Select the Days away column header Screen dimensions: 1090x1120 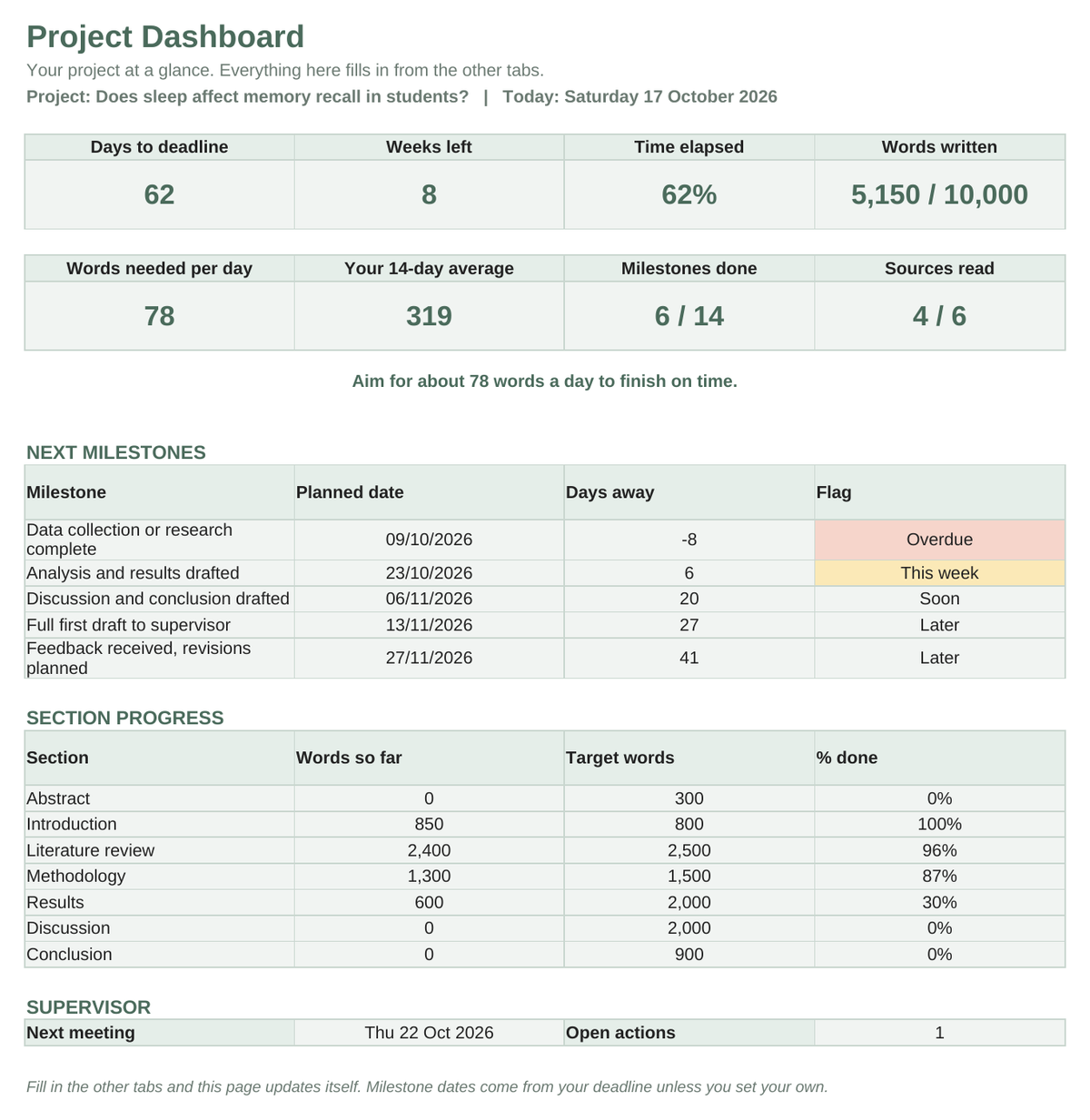point(689,492)
